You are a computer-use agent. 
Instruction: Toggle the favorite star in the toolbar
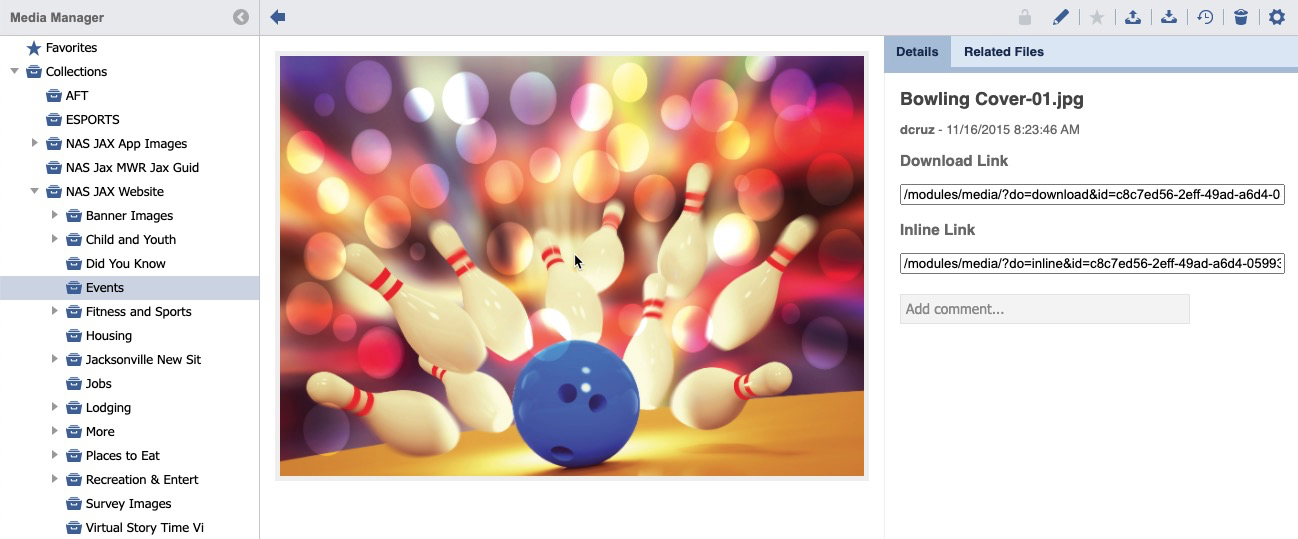click(1097, 17)
